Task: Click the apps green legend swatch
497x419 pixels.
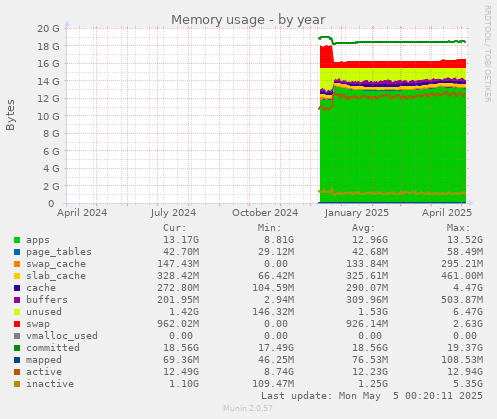Action: point(17,240)
